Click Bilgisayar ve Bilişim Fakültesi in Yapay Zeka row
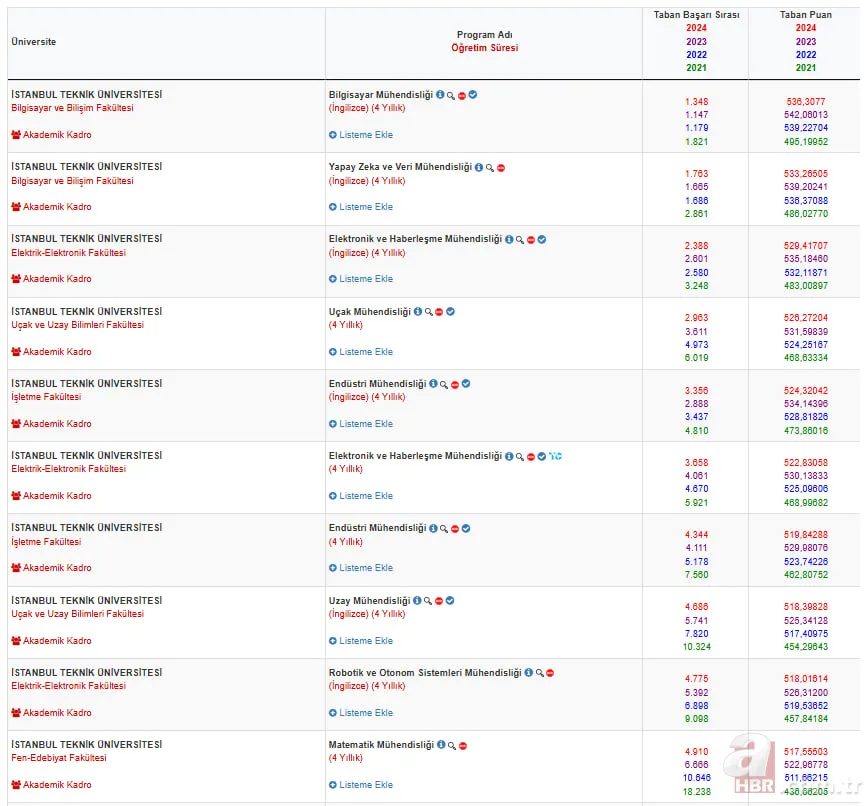 point(72,181)
